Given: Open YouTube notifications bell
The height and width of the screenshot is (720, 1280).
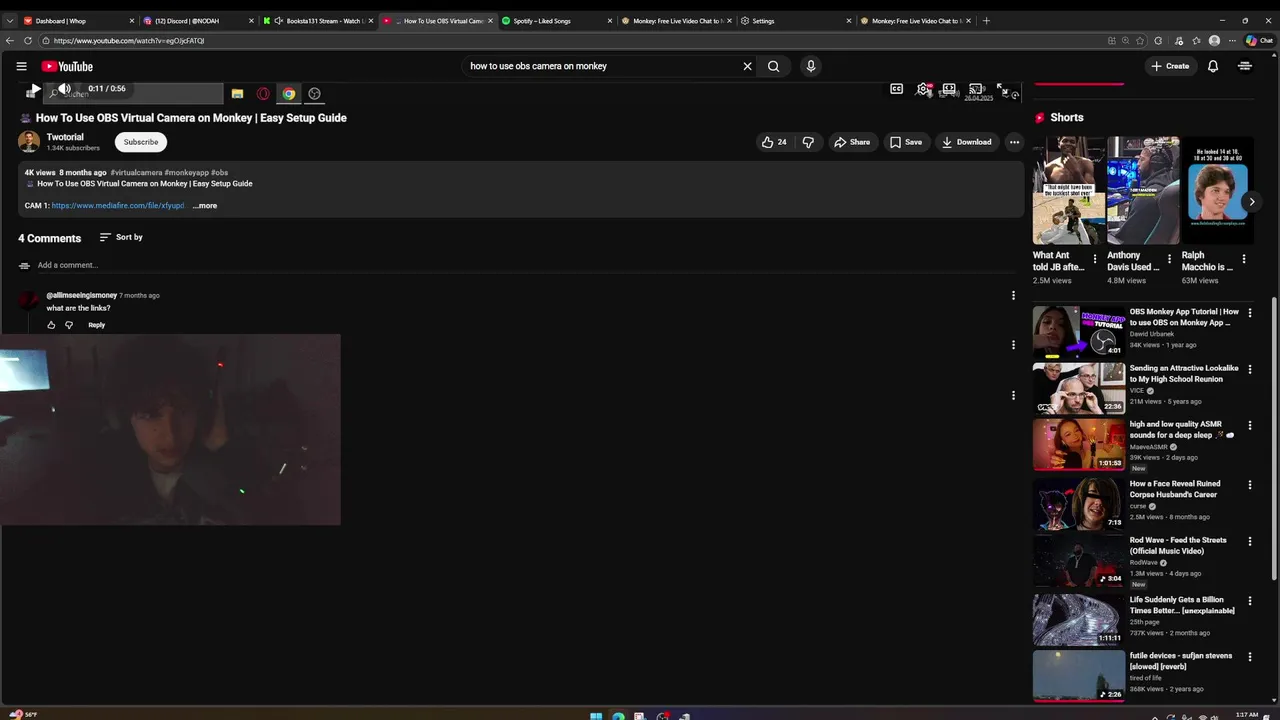Looking at the screenshot, I should 1212,66.
